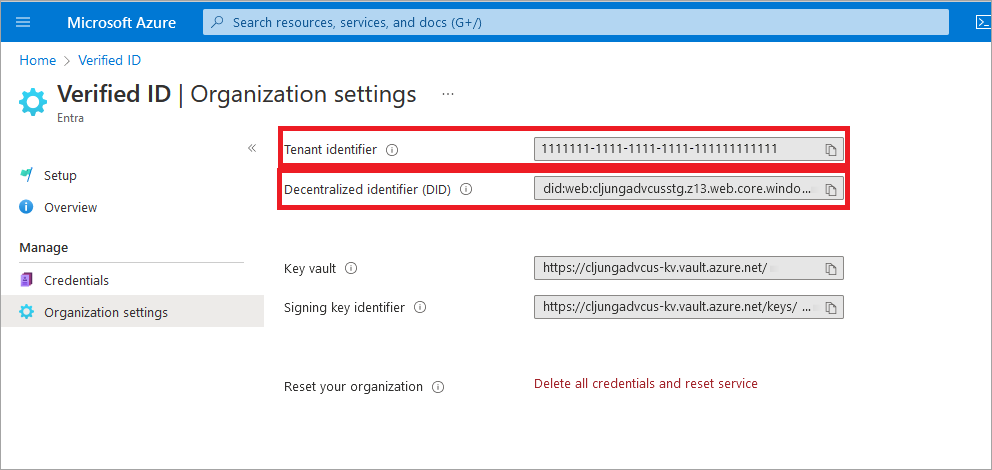
Task: Click the Signing key identifier field
Action: (x=688, y=307)
